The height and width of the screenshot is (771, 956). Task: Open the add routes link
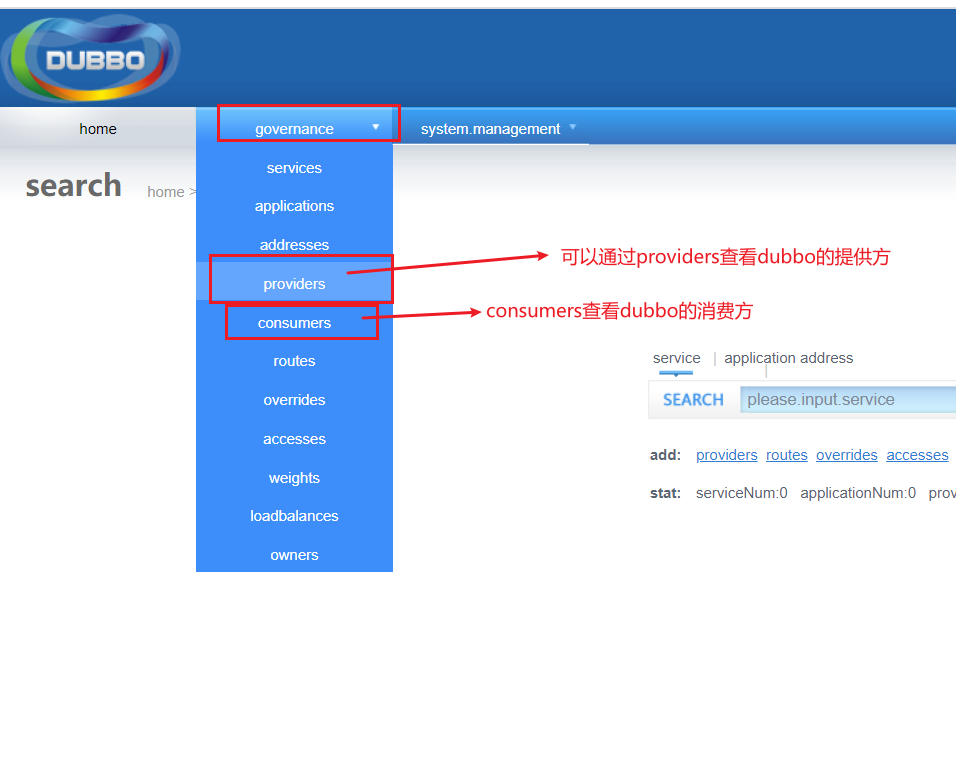pos(787,455)
